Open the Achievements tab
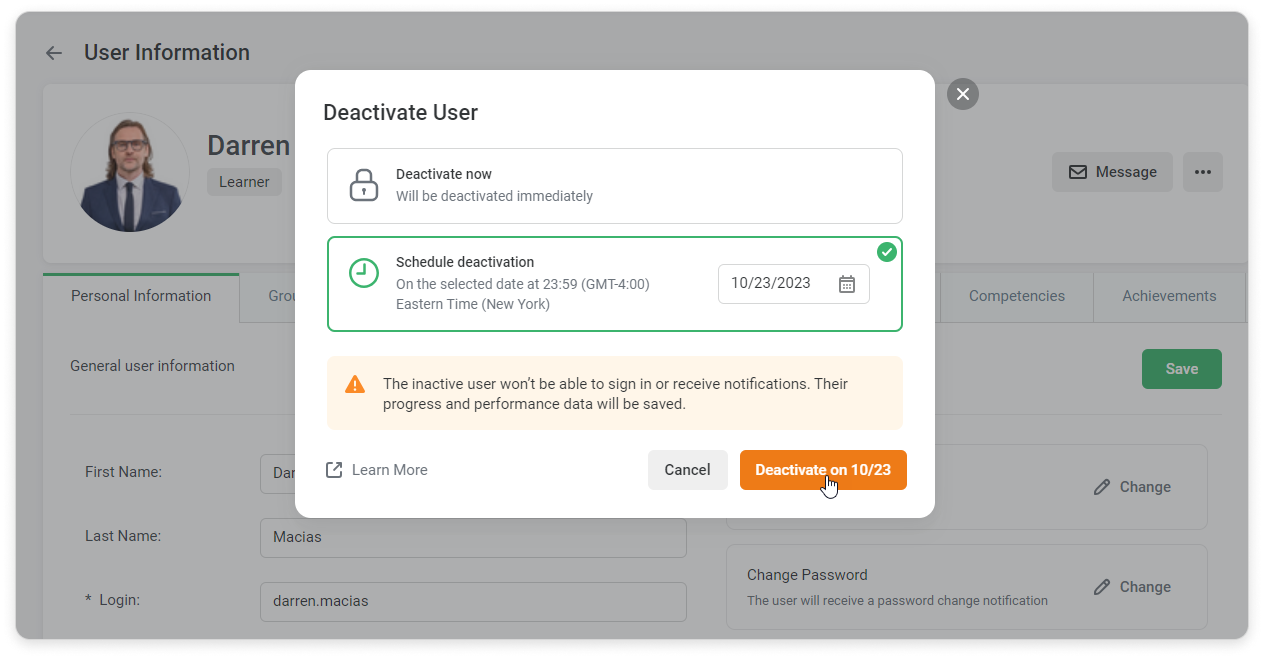The width and height of the screenshot is (1264, 659). pyautogui.click(x=1168, y=296)
